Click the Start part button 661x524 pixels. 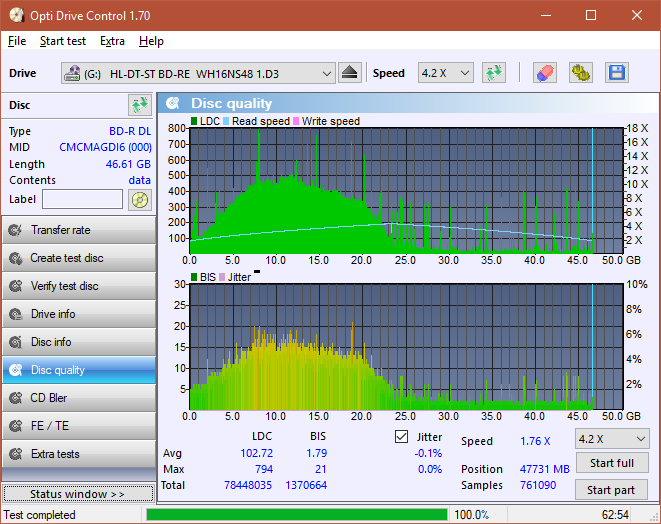click(x=611, y=490)
